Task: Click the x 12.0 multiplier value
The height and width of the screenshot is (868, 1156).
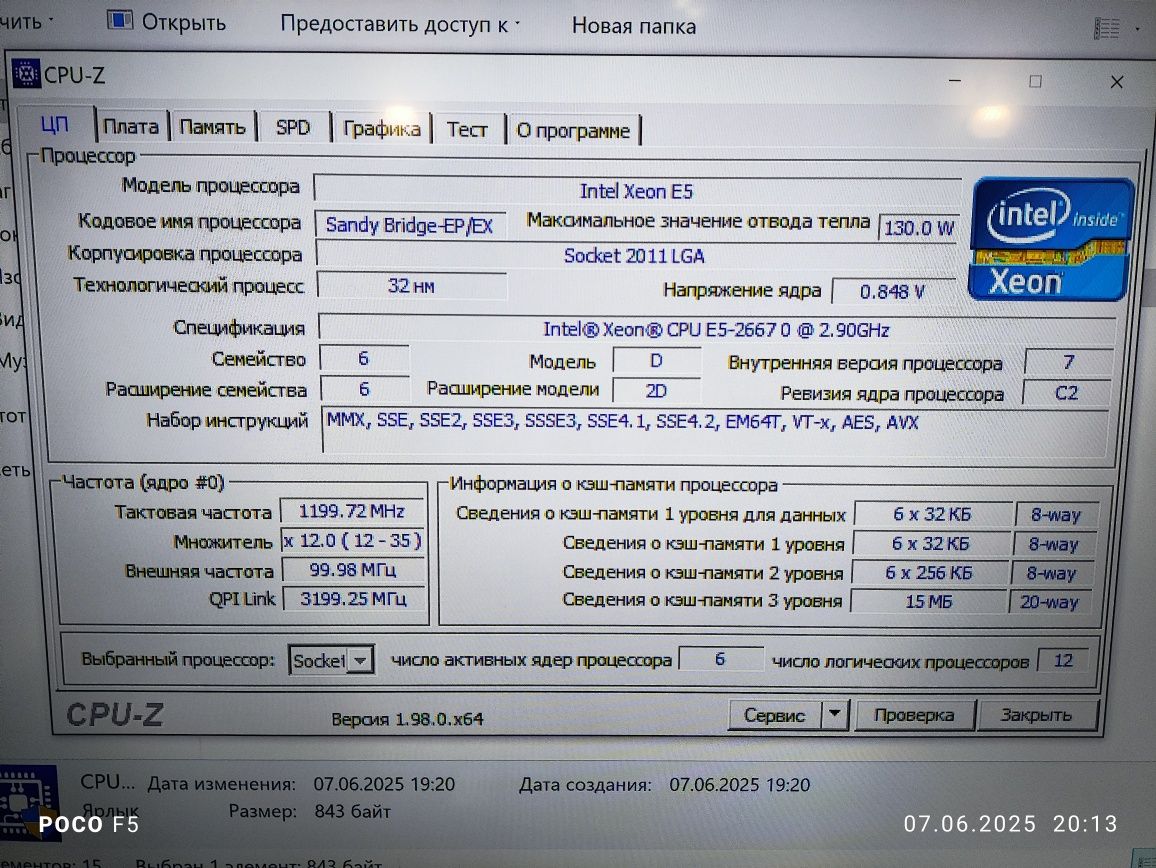Action: point(352,541)
